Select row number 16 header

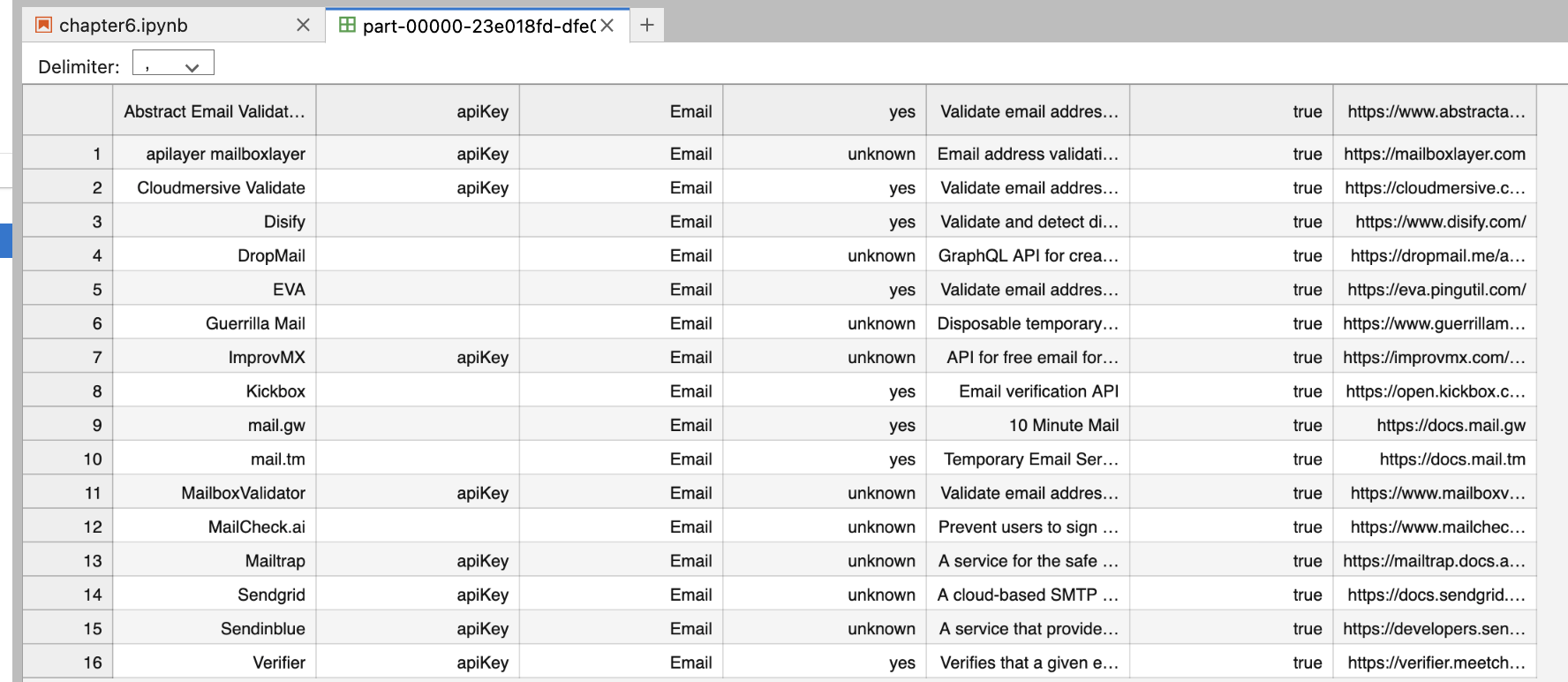pyautogui.click(x=67, y=663)
